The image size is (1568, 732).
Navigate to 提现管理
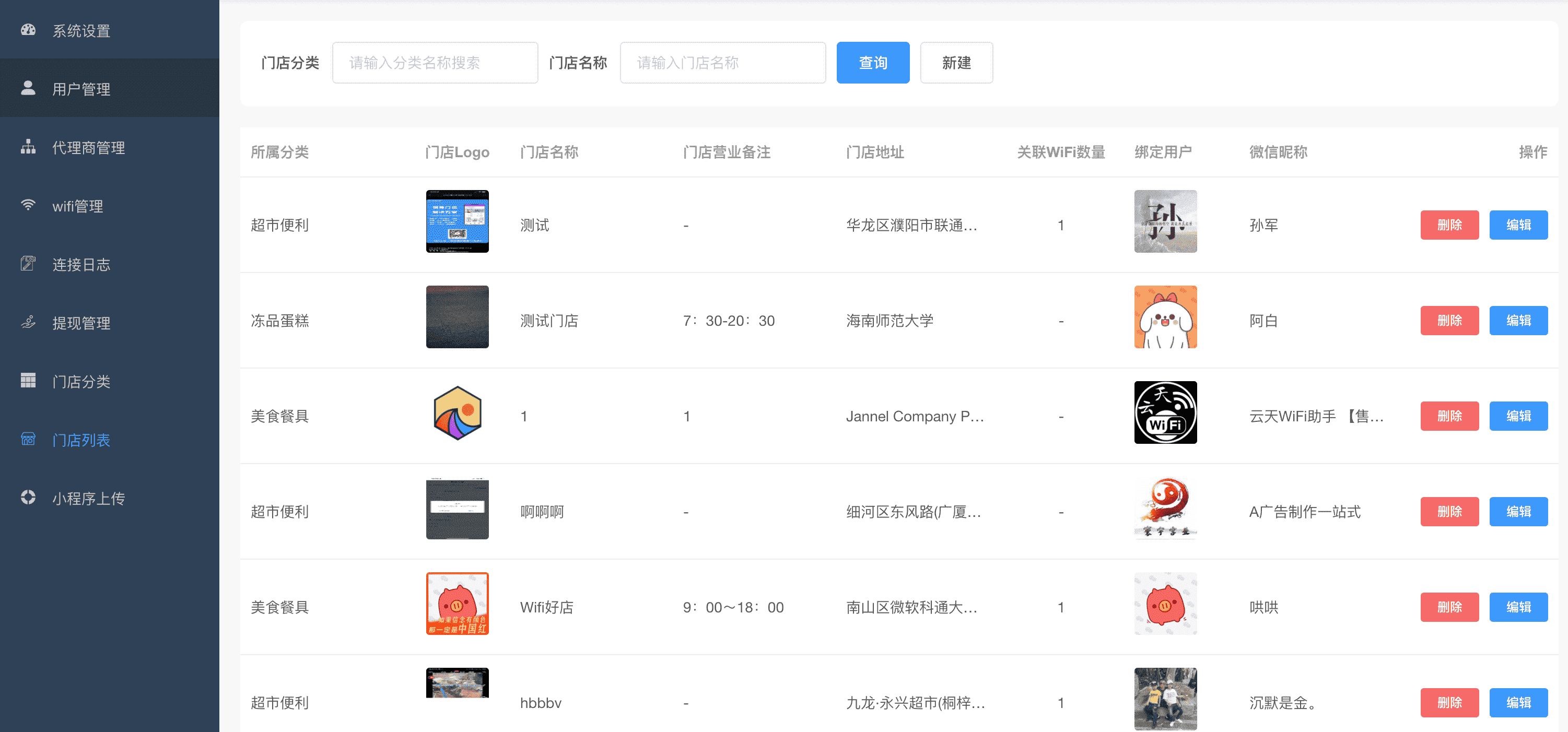point(110,322)
